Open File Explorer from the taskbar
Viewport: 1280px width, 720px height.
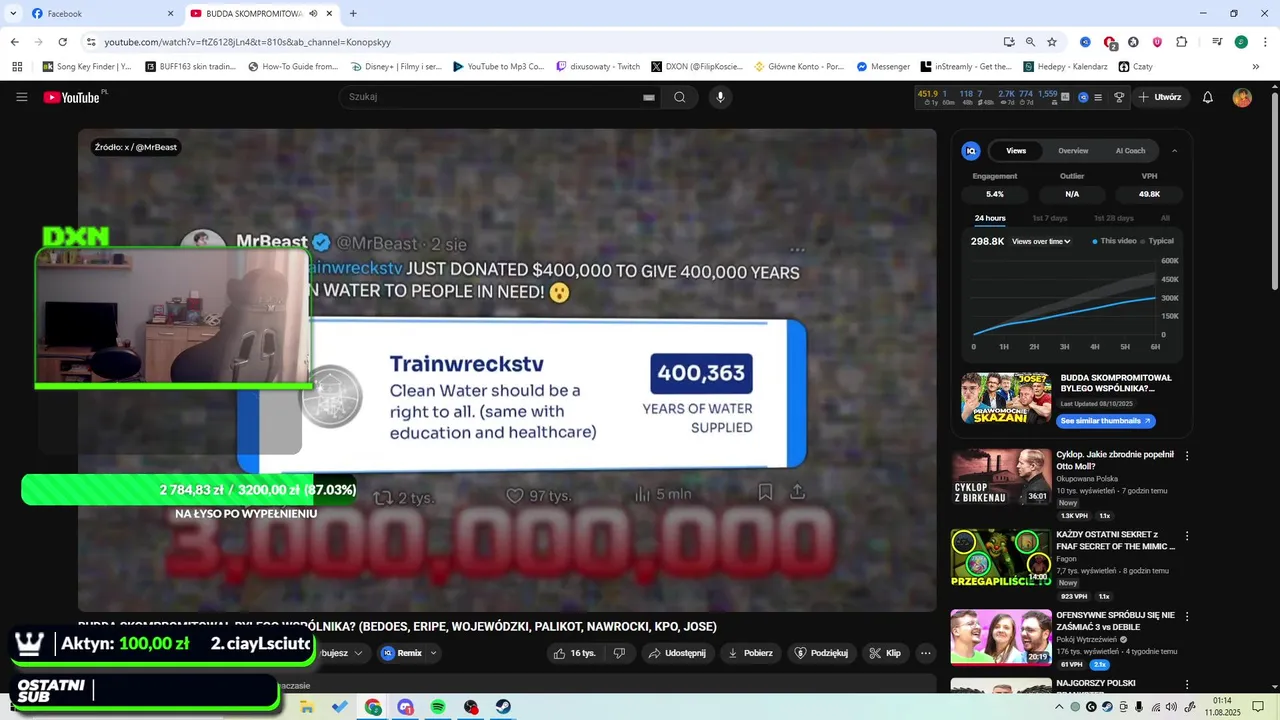(307, 707)
